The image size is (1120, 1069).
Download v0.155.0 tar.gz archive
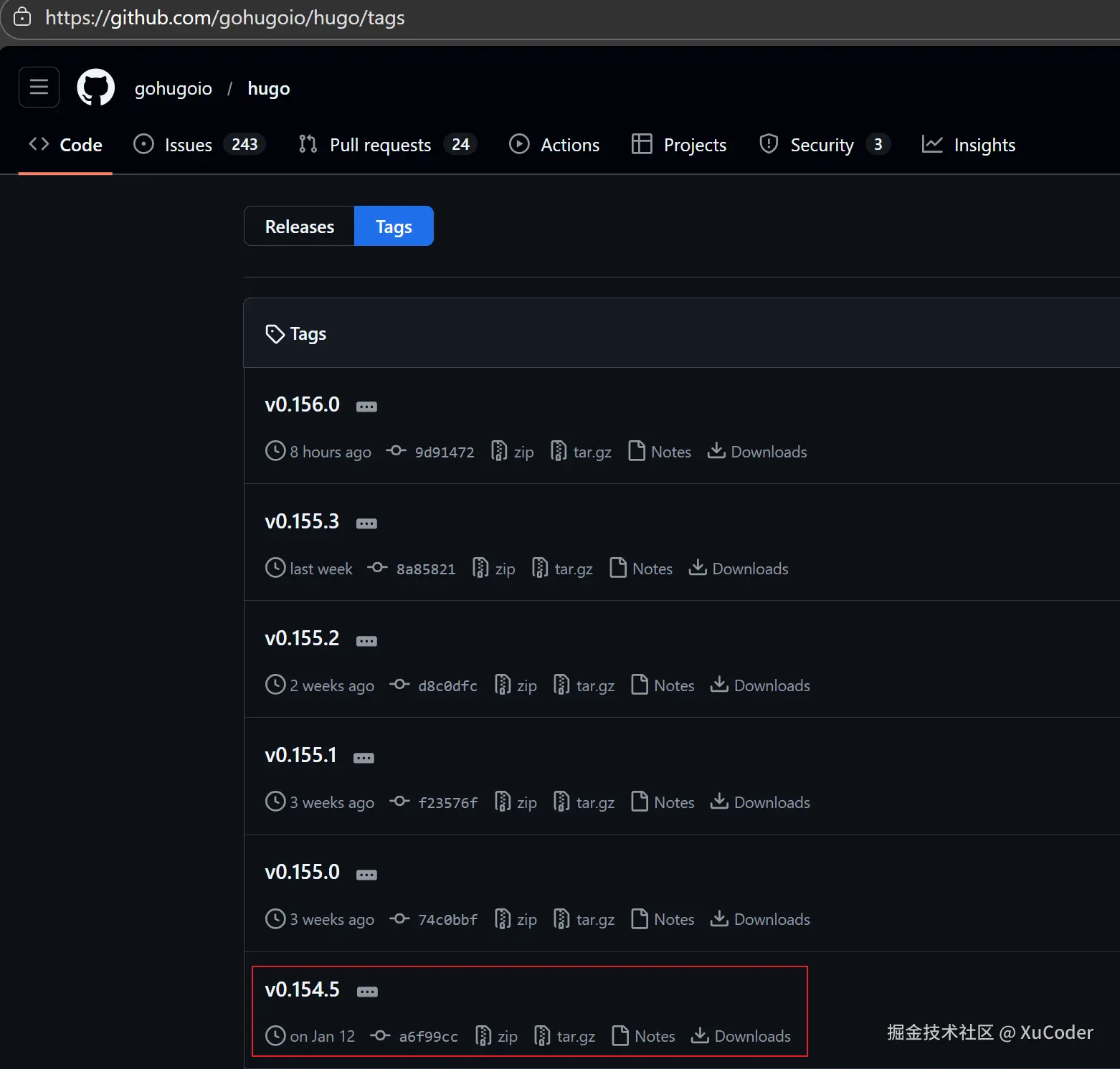click(x=584, y=919)
